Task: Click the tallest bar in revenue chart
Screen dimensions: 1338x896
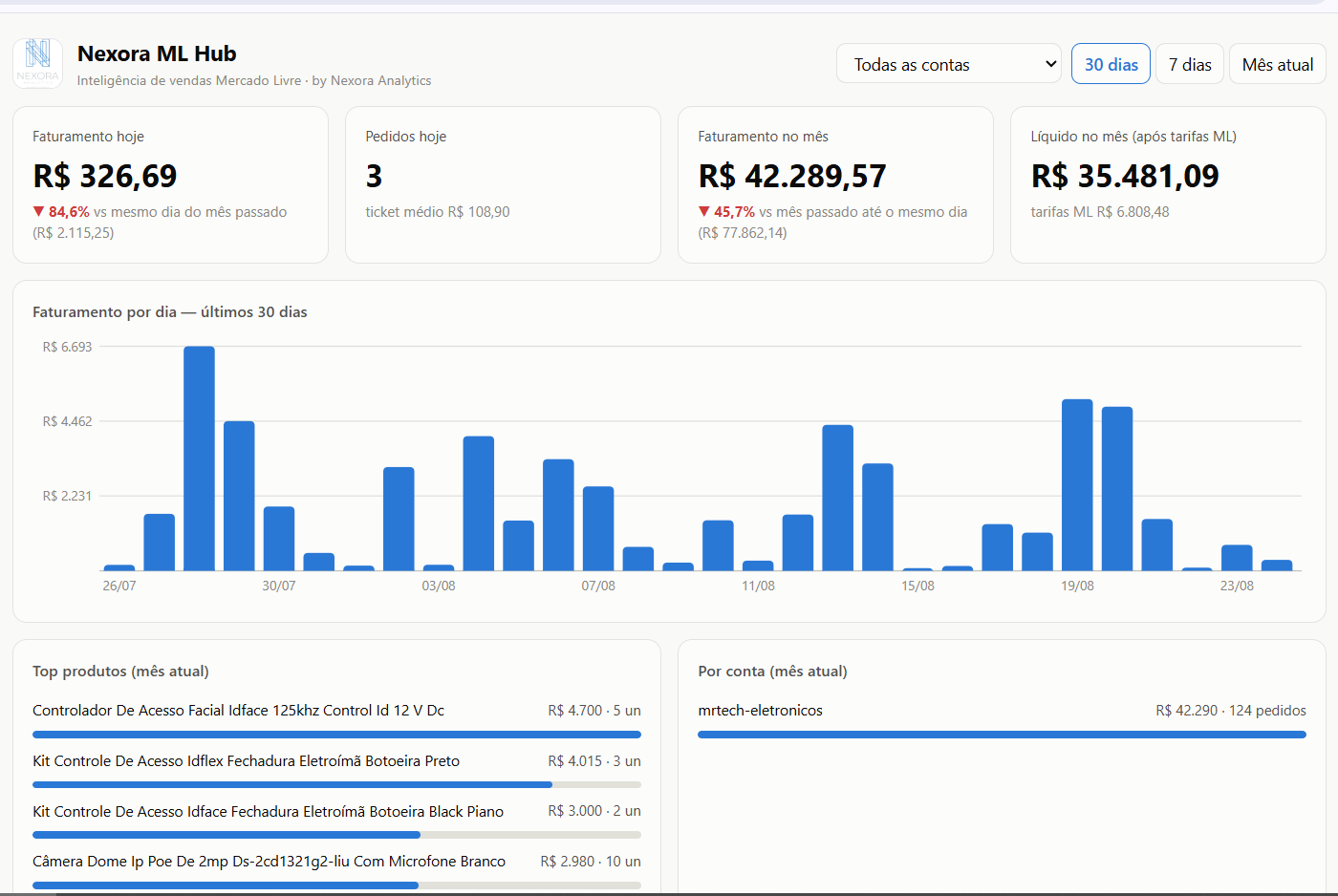Action: [x=199, y=459]
